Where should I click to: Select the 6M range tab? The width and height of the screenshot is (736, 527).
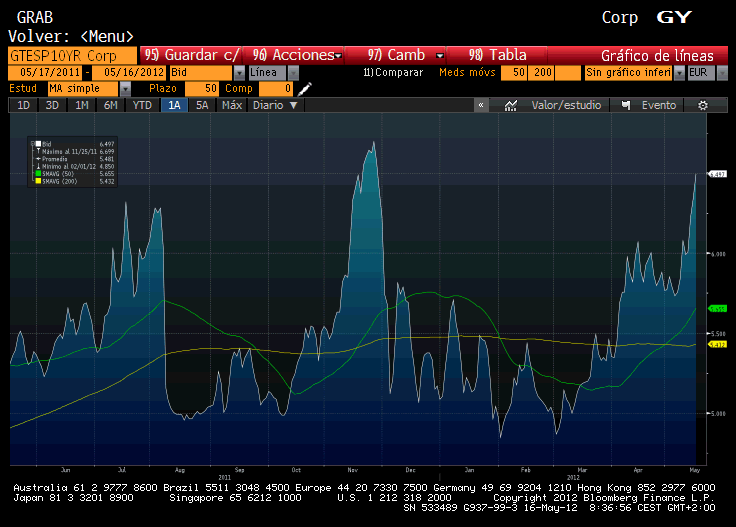tap(110, 105)
